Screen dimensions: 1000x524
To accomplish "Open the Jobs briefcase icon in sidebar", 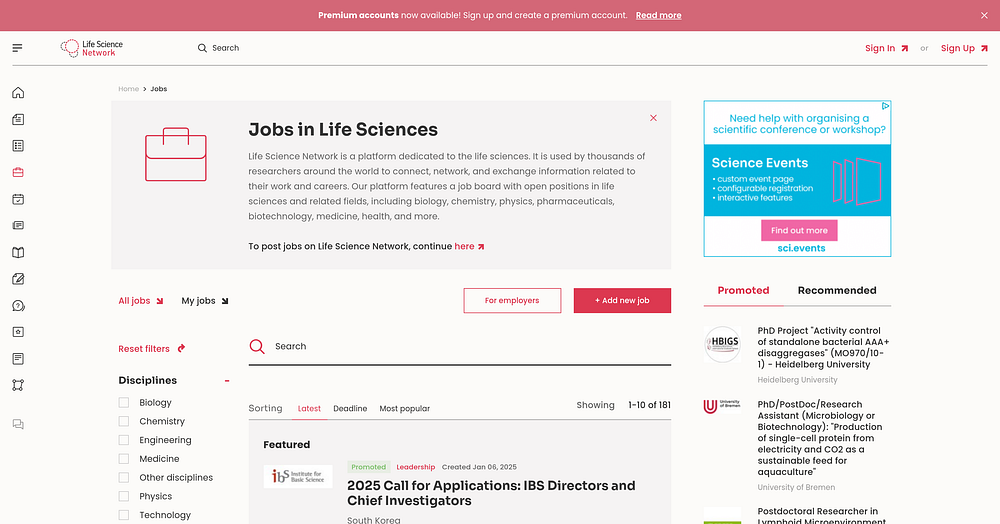I will tap(18, 172).
